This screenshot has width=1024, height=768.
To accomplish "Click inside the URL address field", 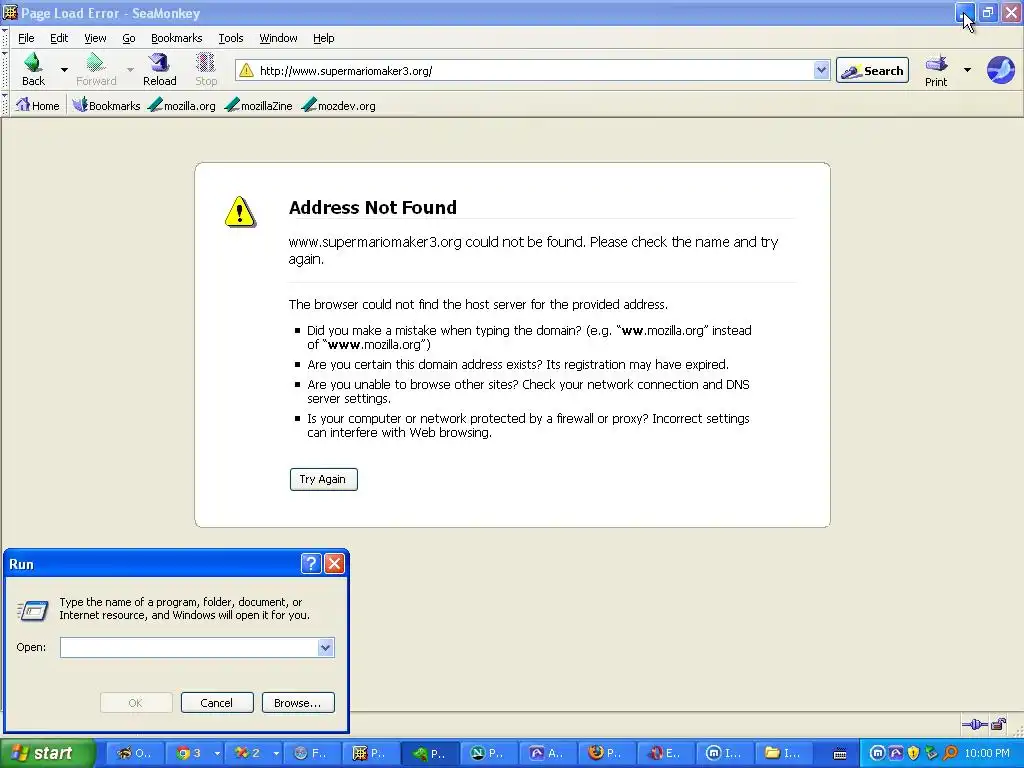I will click(x=532, y=71).
